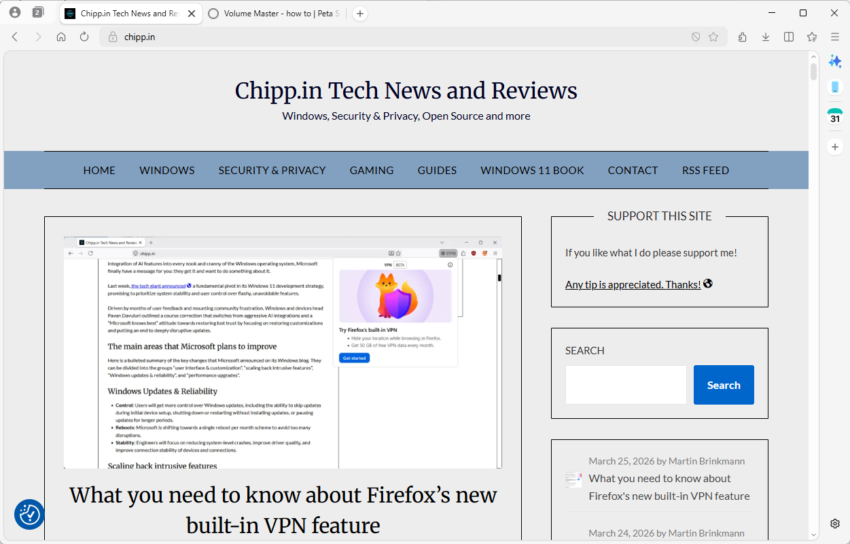Image resolution: width=850 pixels, height=544 pixels.
Task: Click the page vertical scrollbar thumb
Action: pos(814,72)
